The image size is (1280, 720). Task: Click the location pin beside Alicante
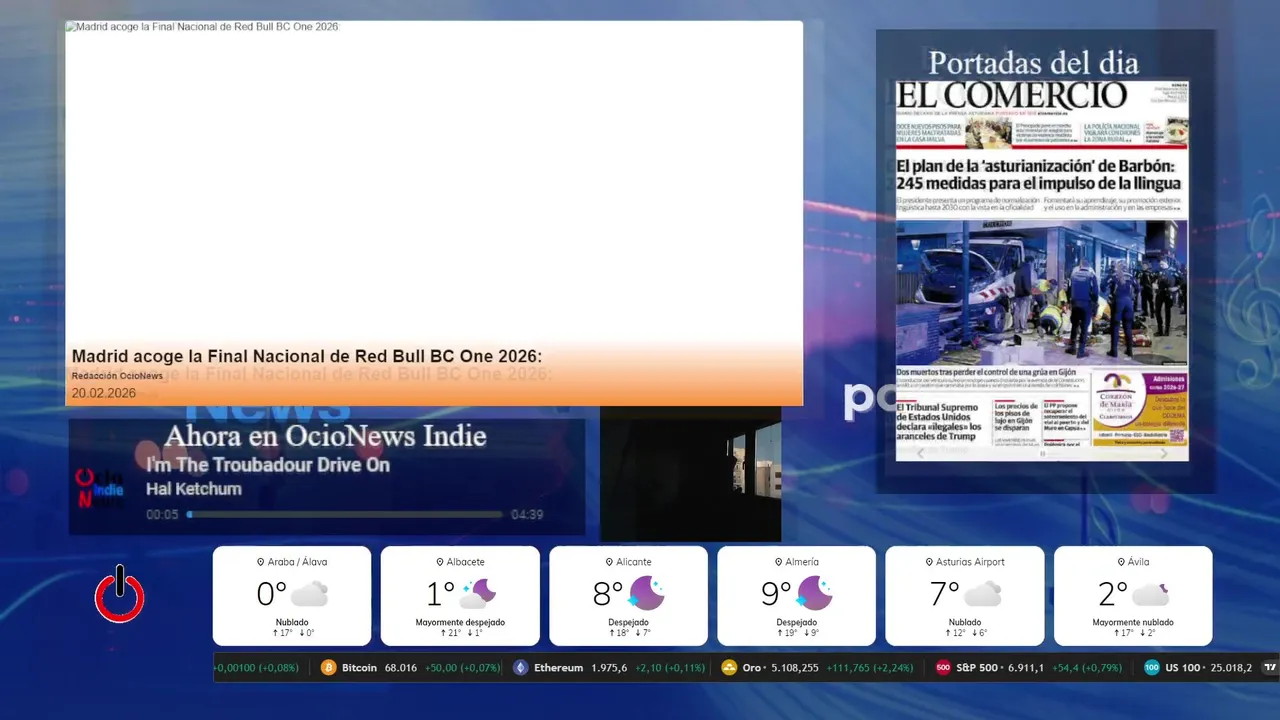[609, 562]
